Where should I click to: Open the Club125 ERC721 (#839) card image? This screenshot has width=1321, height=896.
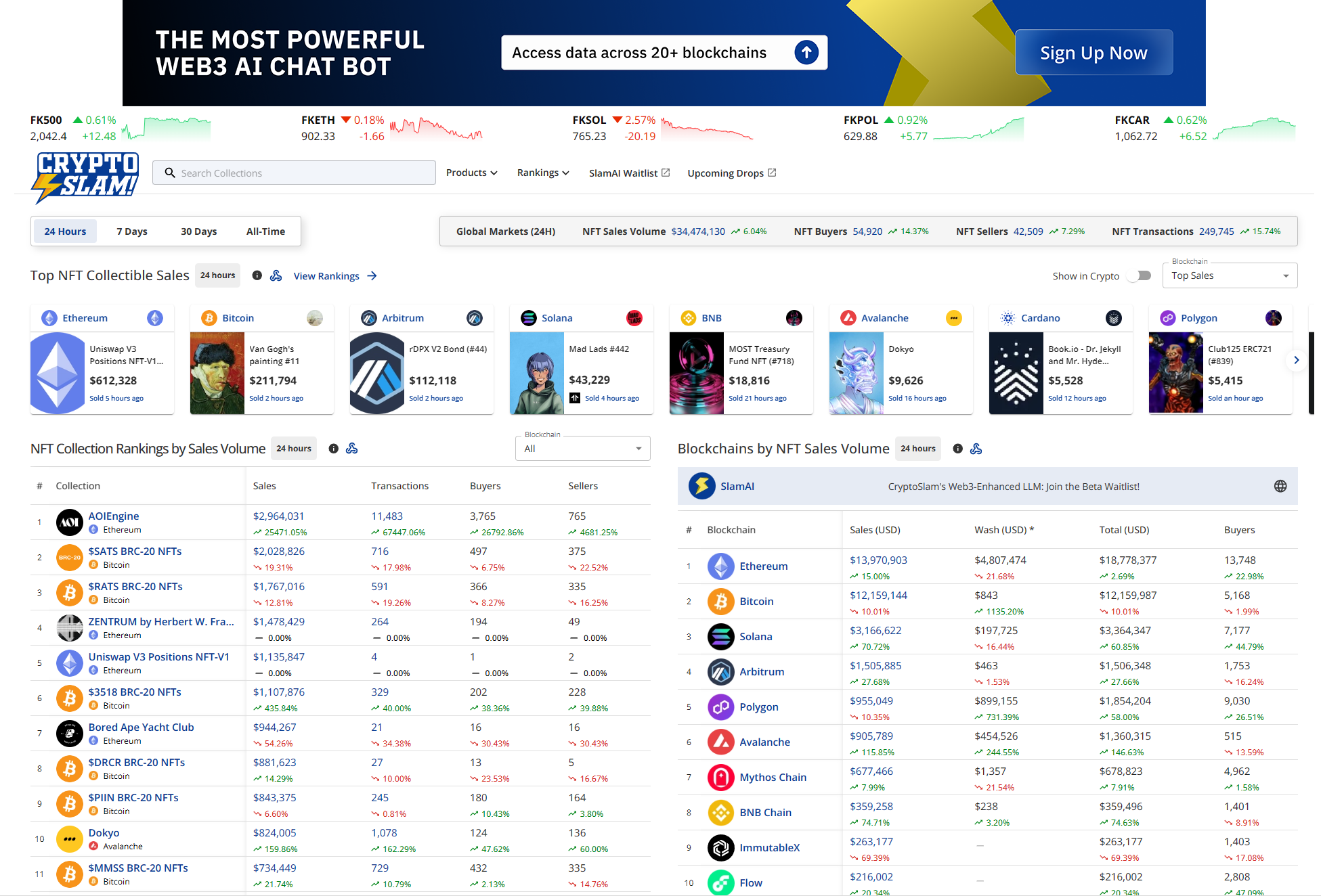pyautogui.click(x=1175, y=373)
